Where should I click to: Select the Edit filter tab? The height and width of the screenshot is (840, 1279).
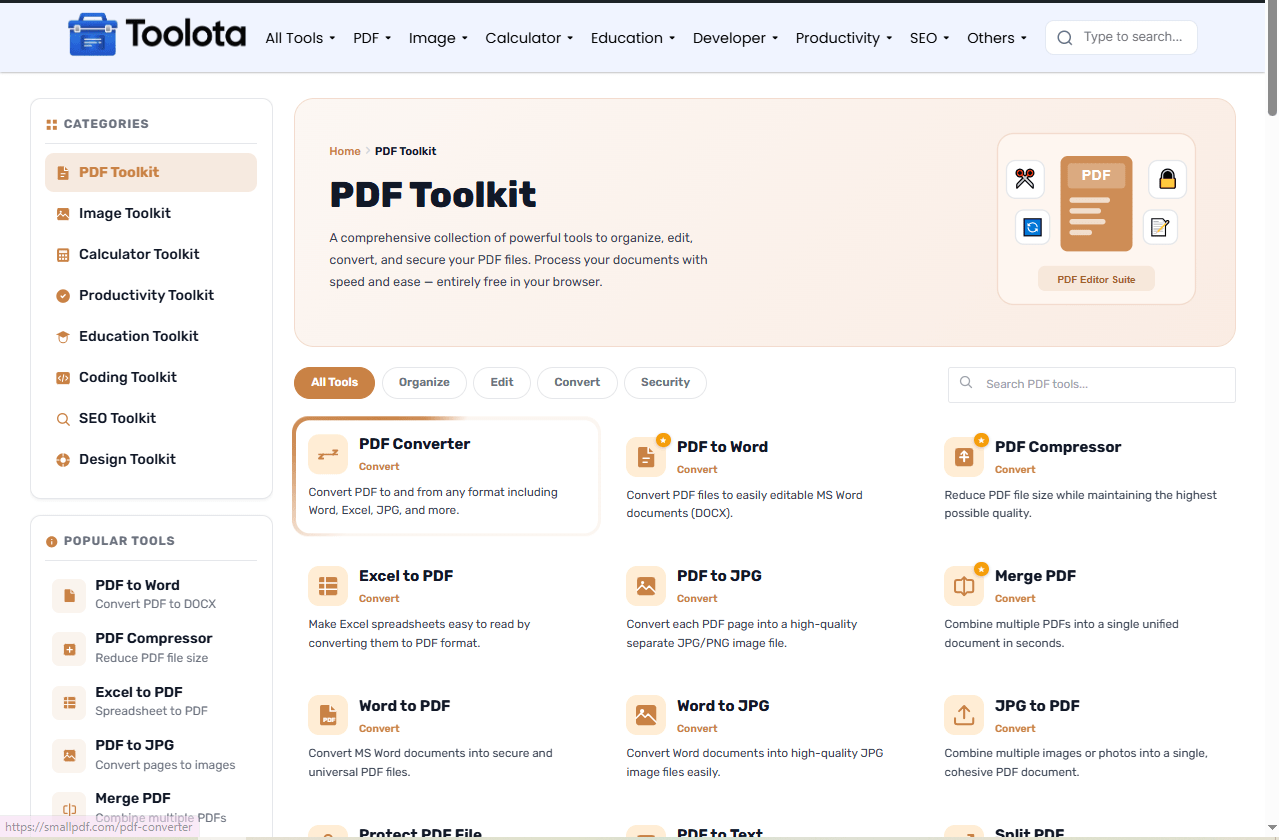pos(502,383)
